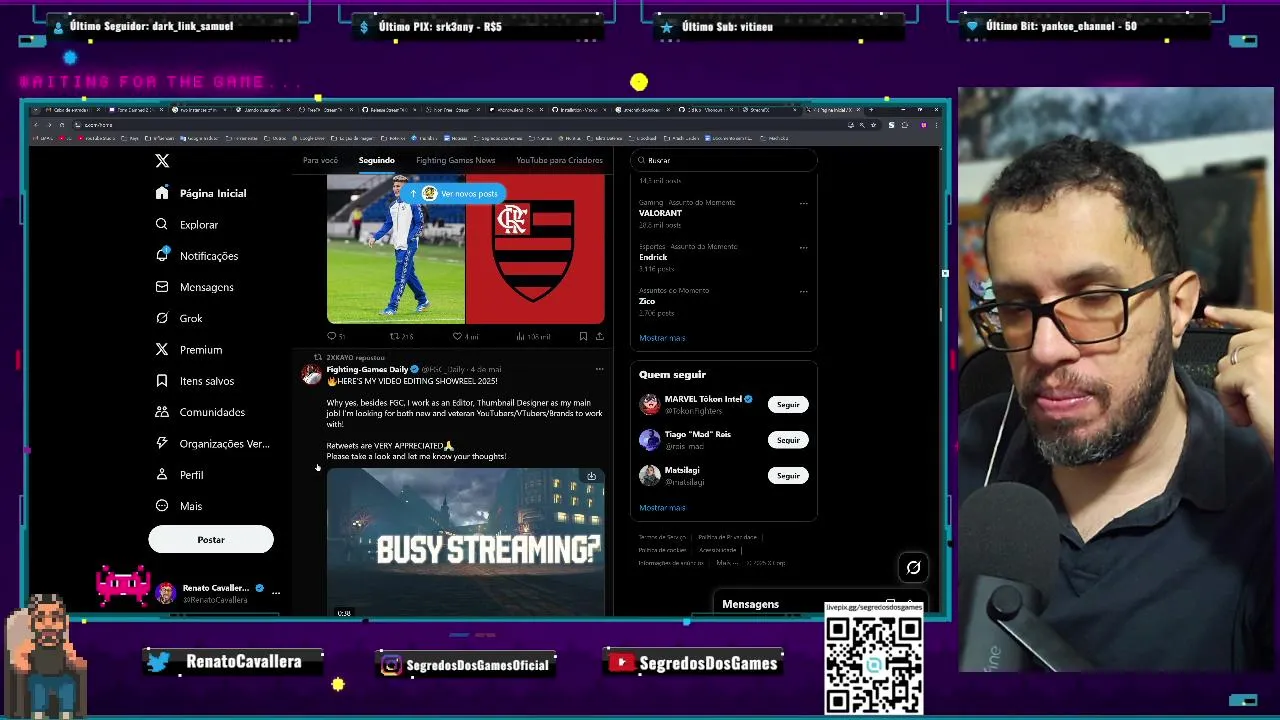
Task: Open the floating Grok button
Action: point(913,568)
